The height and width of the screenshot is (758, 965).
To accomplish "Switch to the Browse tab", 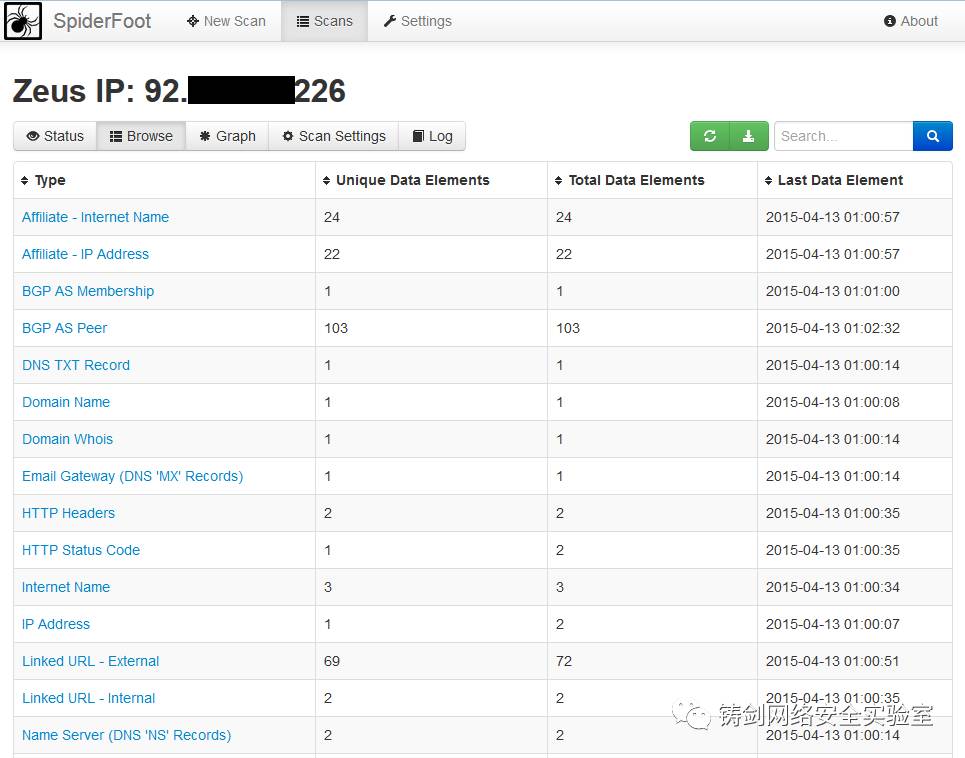I will point(141,136).
